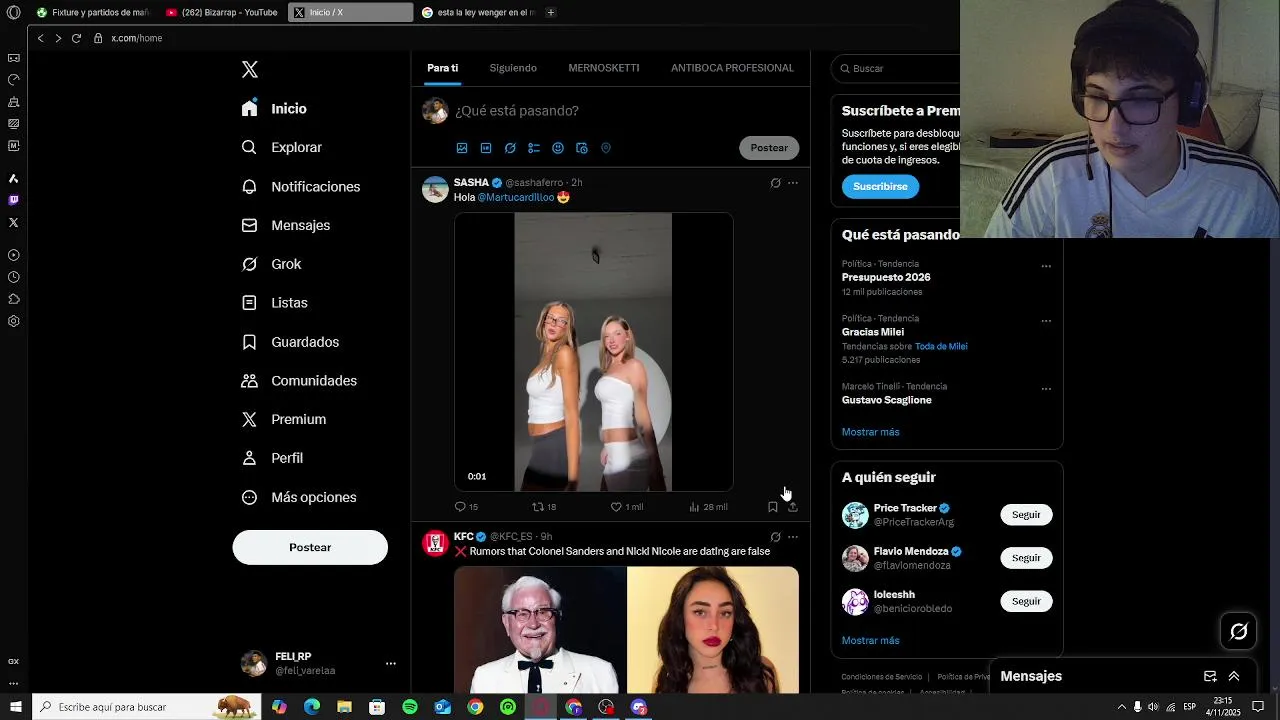
Task: Open Discord from the taskbar
Action: (x=639, y=707)
